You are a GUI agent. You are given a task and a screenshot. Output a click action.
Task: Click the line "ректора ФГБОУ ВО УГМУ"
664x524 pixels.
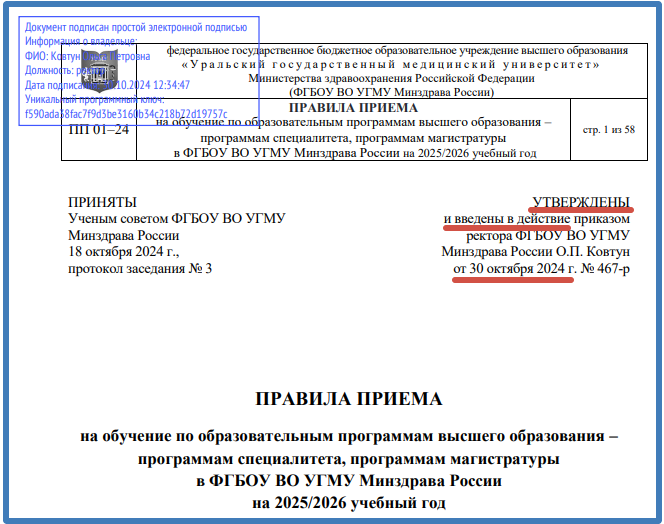click(548, 235)
